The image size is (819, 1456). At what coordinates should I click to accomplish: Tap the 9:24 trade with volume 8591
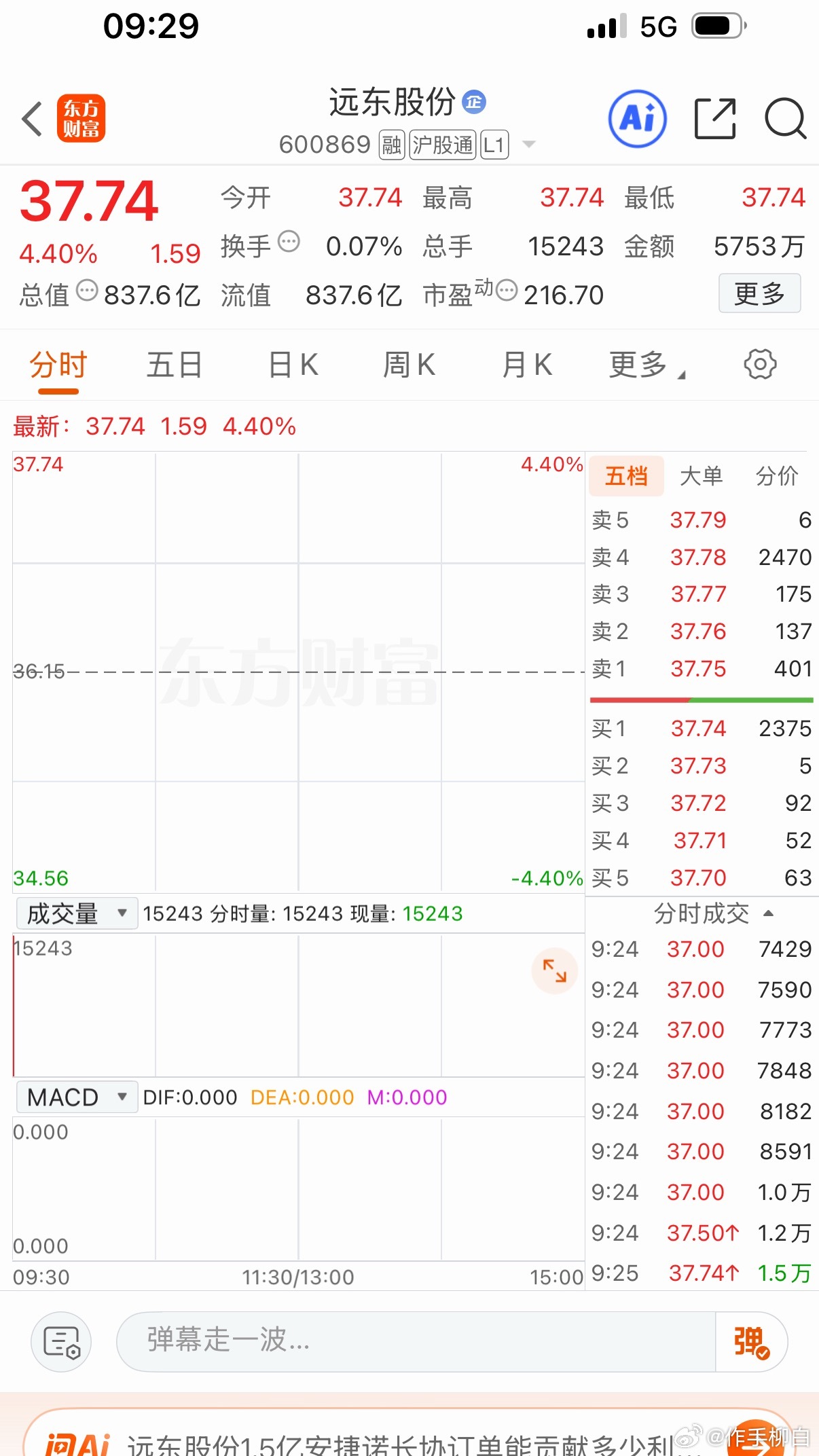(x=702, y=1151)
